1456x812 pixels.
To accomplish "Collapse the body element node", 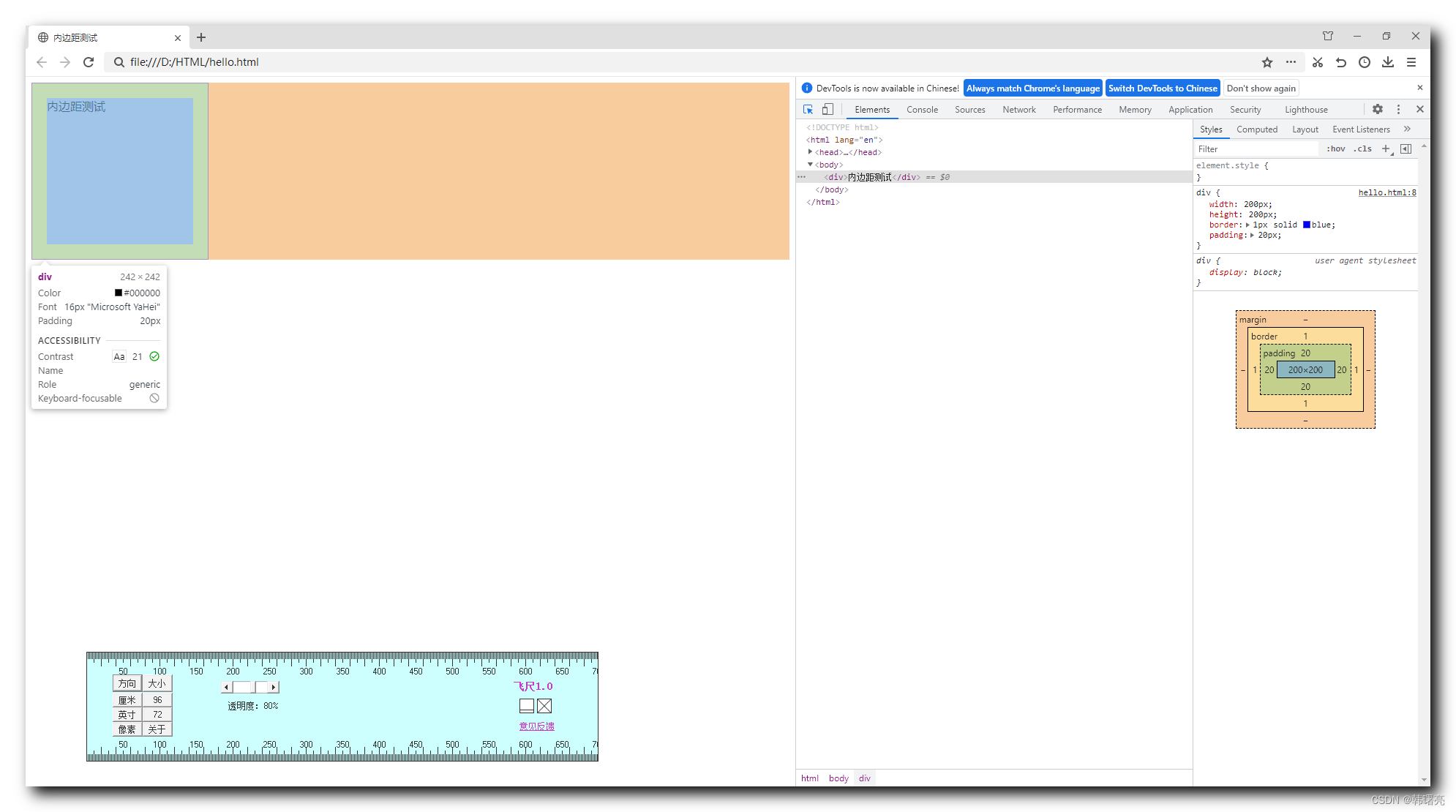I will 810,165.
